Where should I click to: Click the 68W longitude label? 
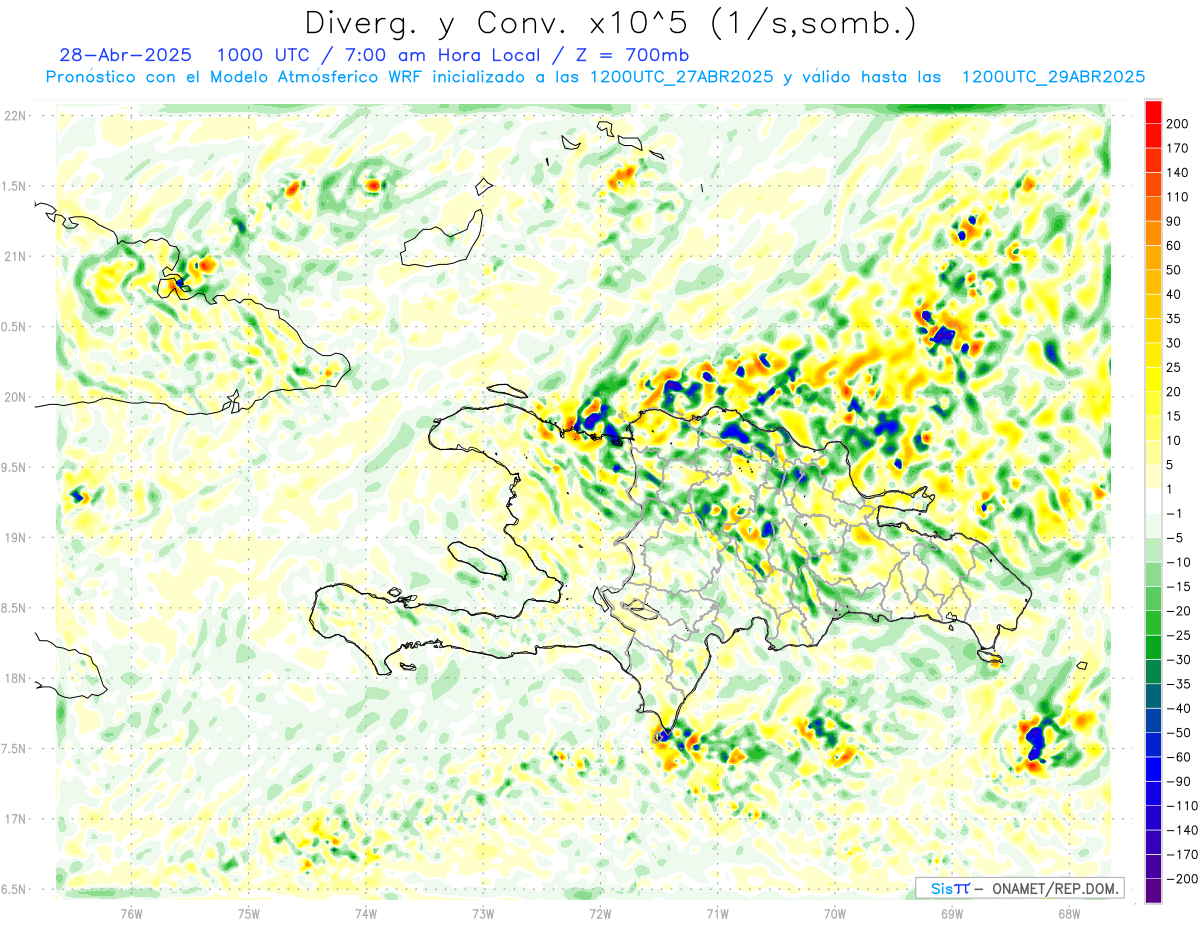[x=1068, y=913]
